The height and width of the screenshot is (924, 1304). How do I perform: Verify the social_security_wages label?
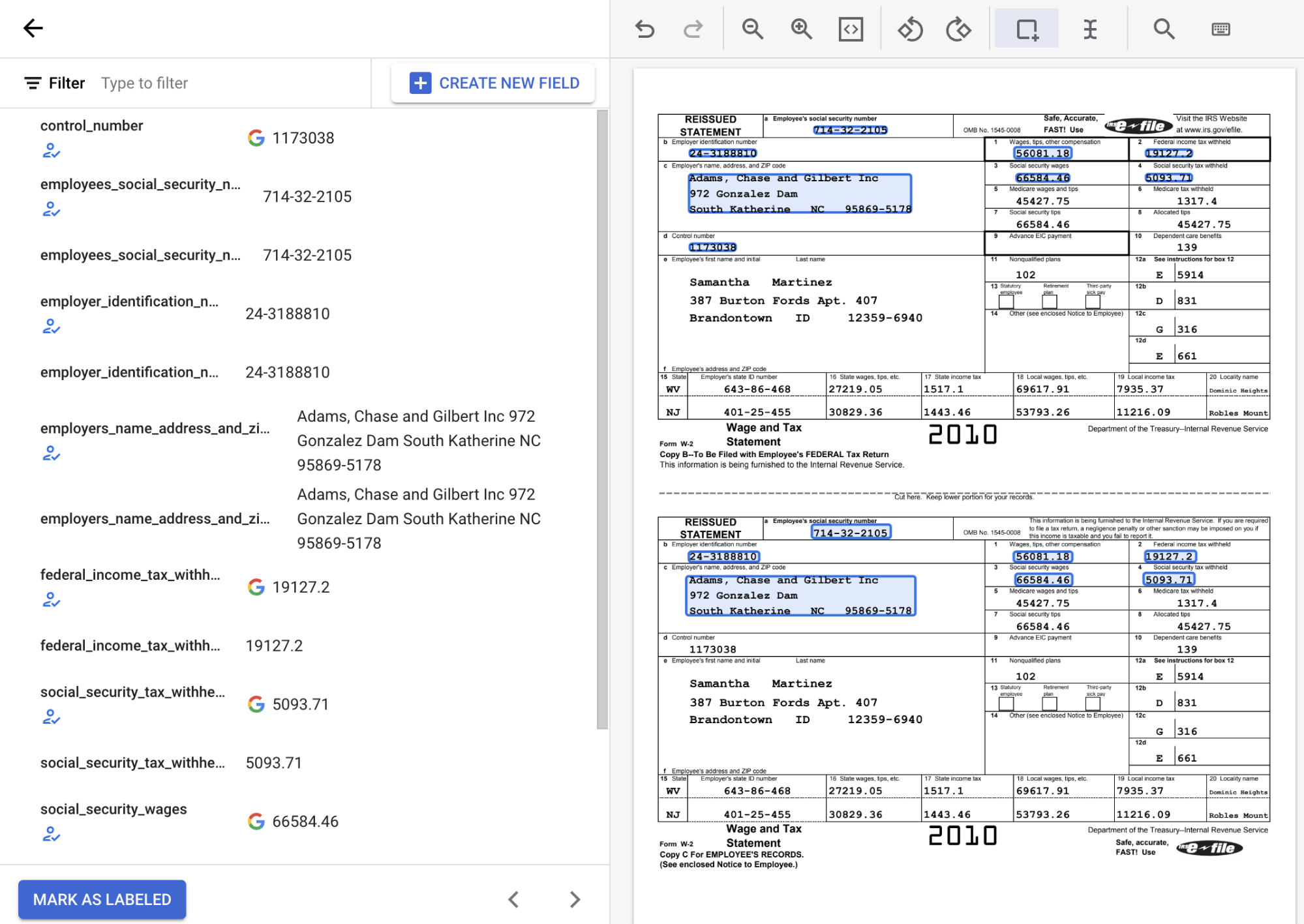52,834
